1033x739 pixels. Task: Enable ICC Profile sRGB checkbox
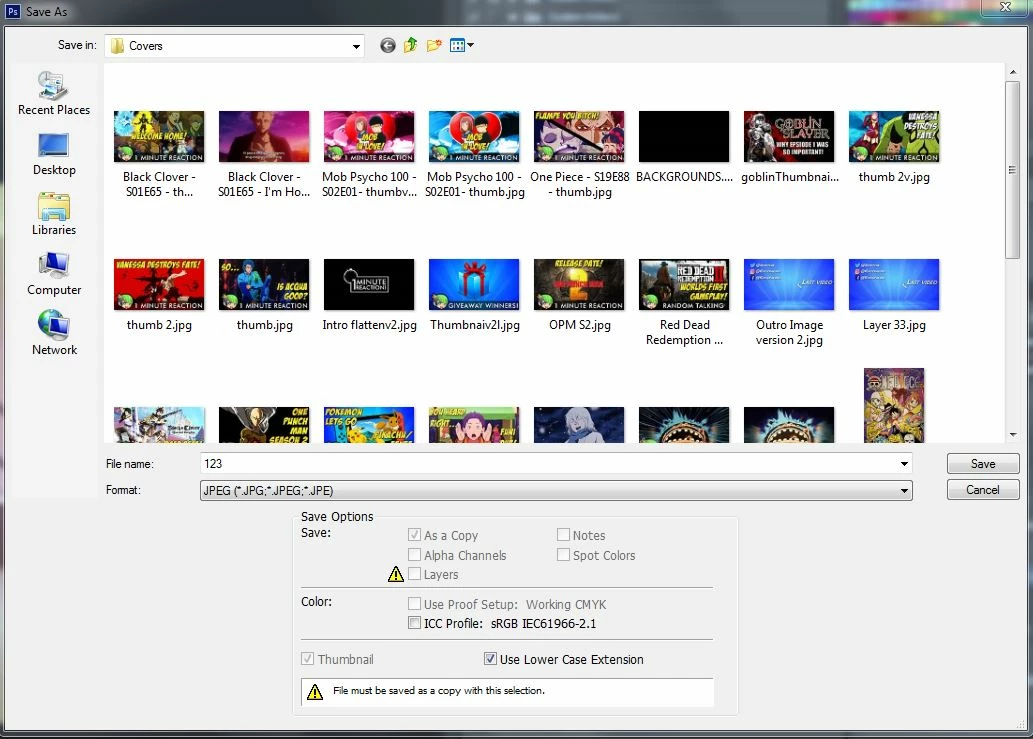(414, 622)
